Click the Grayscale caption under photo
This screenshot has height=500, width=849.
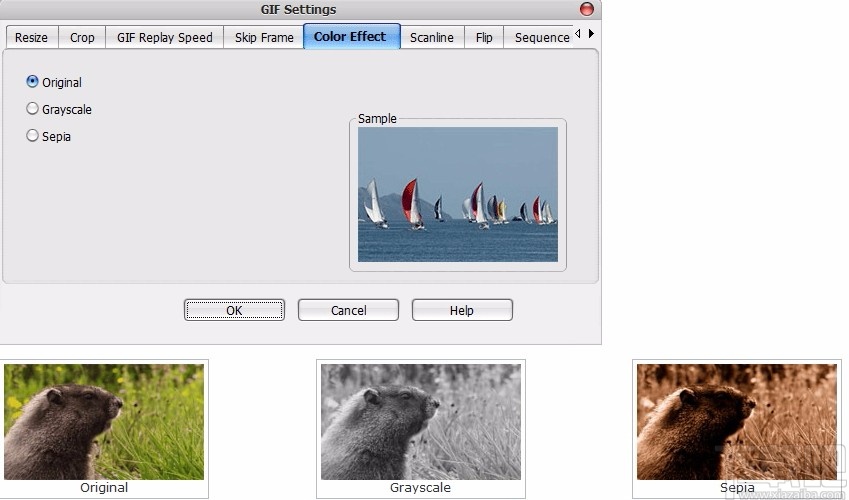click(420, 487)
